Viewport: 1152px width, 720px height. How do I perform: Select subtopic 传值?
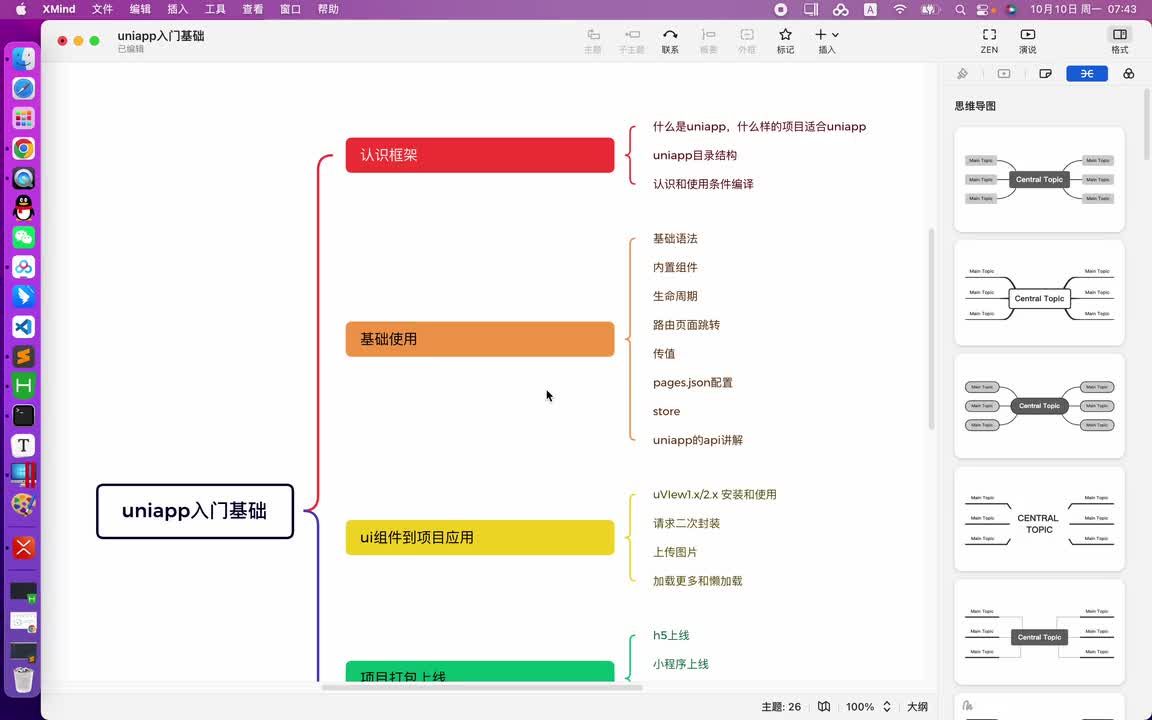[x=663, y=353]
